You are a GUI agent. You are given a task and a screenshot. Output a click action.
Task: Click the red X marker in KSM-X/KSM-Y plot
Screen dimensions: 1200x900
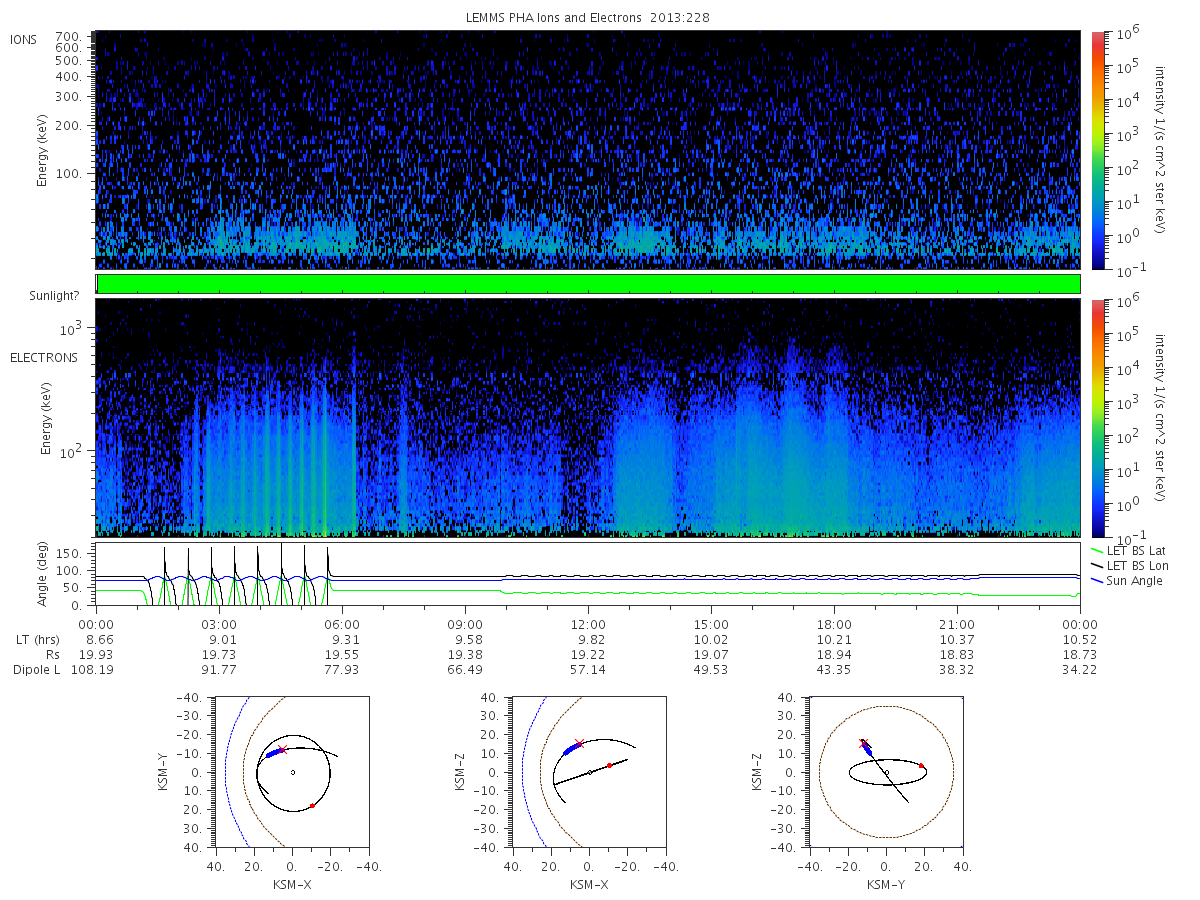(282, 749)
